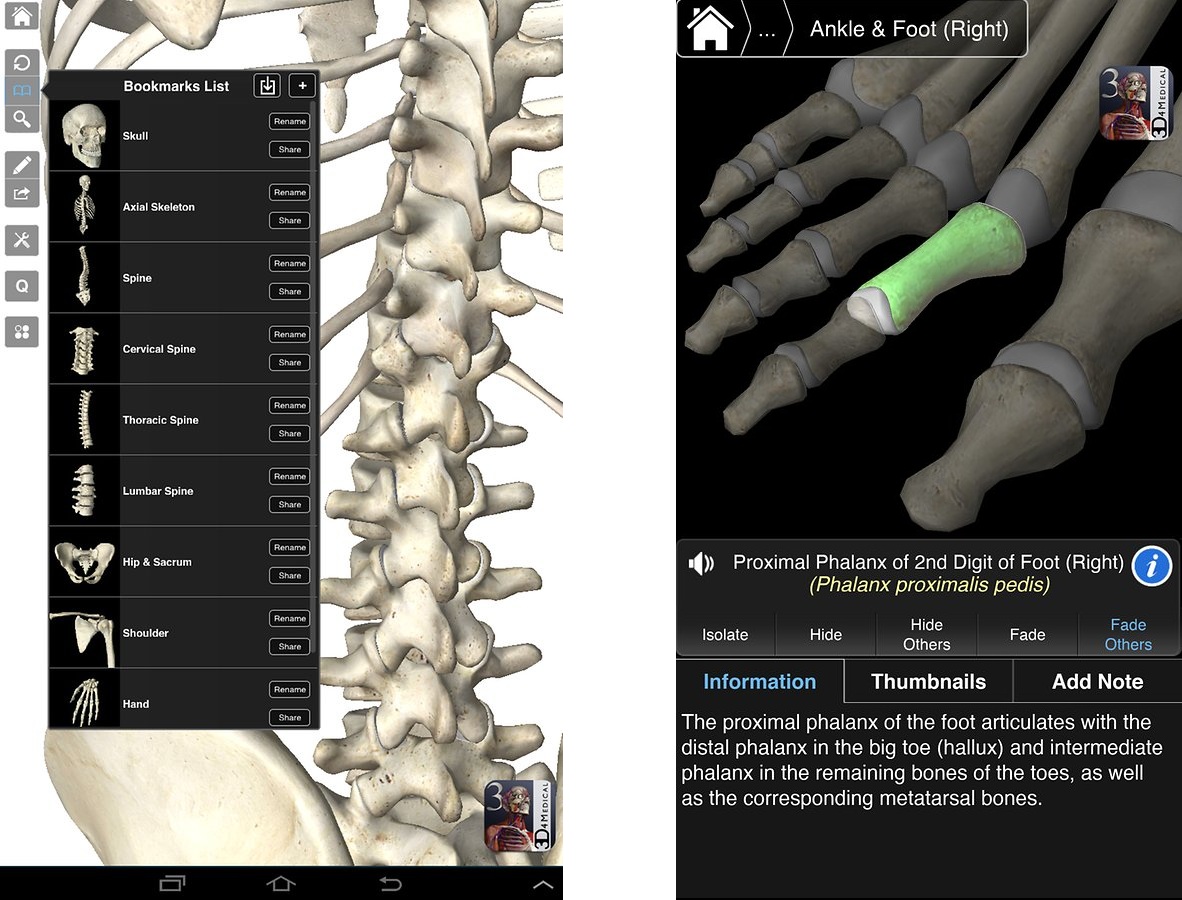Click the reset view rotate icon

[x=22, y=63]
